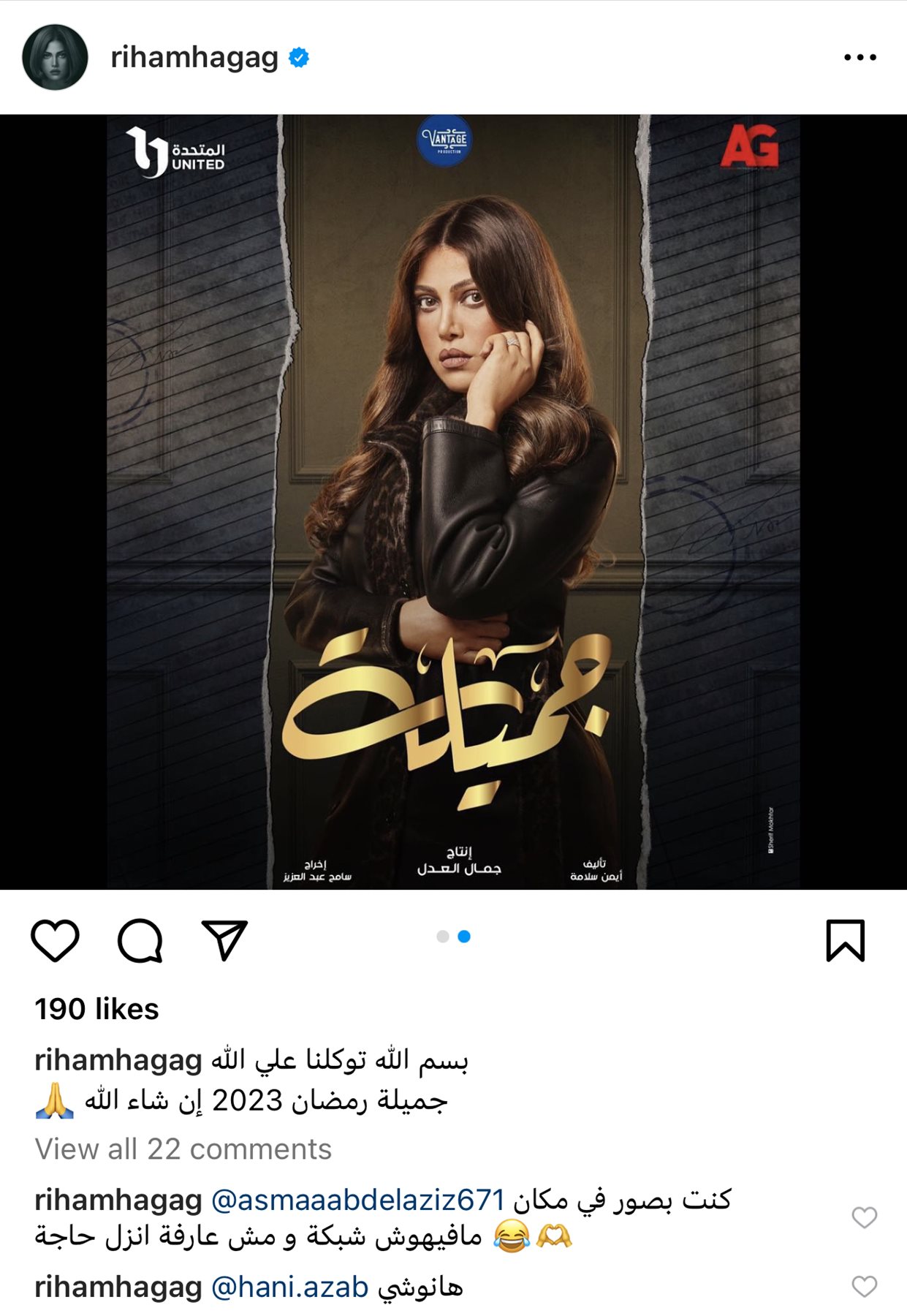This screenshot has width=907, height=1316.
Task: Expand View all 22 comments
Action: click(x=183, y=1149)
